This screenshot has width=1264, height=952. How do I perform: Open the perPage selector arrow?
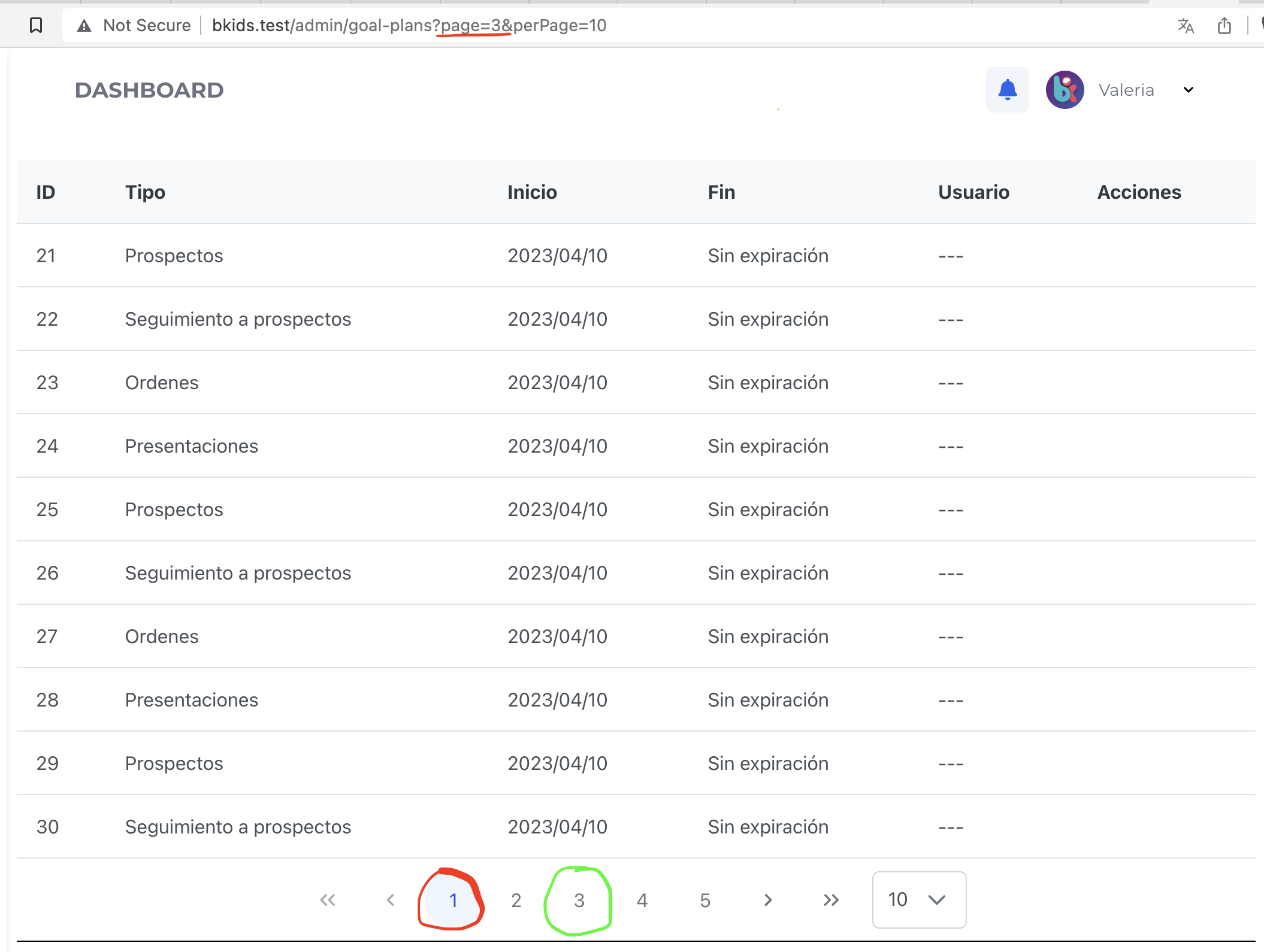936,899
